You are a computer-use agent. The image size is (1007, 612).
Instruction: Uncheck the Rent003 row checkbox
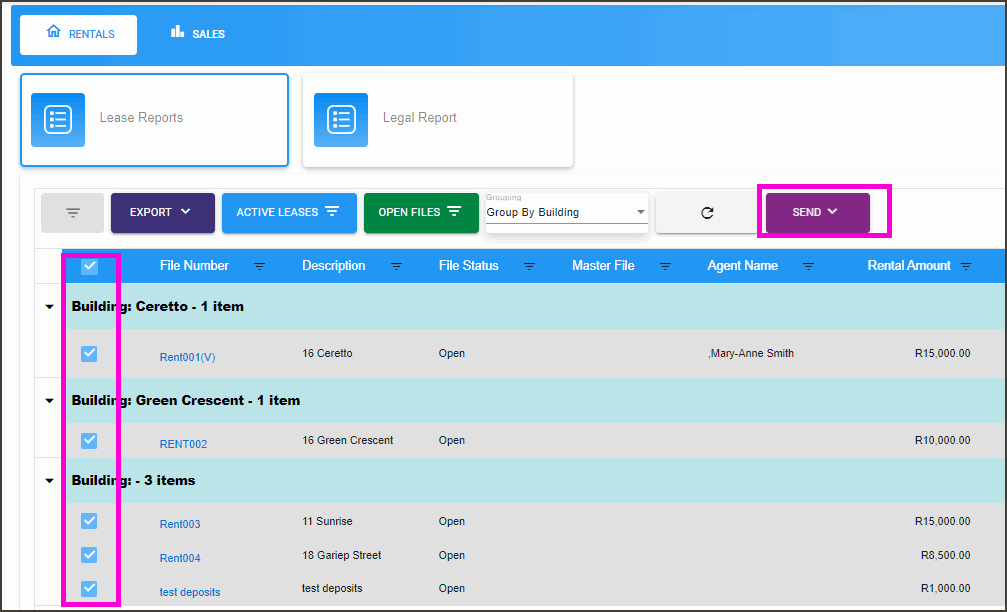point(89,521)
